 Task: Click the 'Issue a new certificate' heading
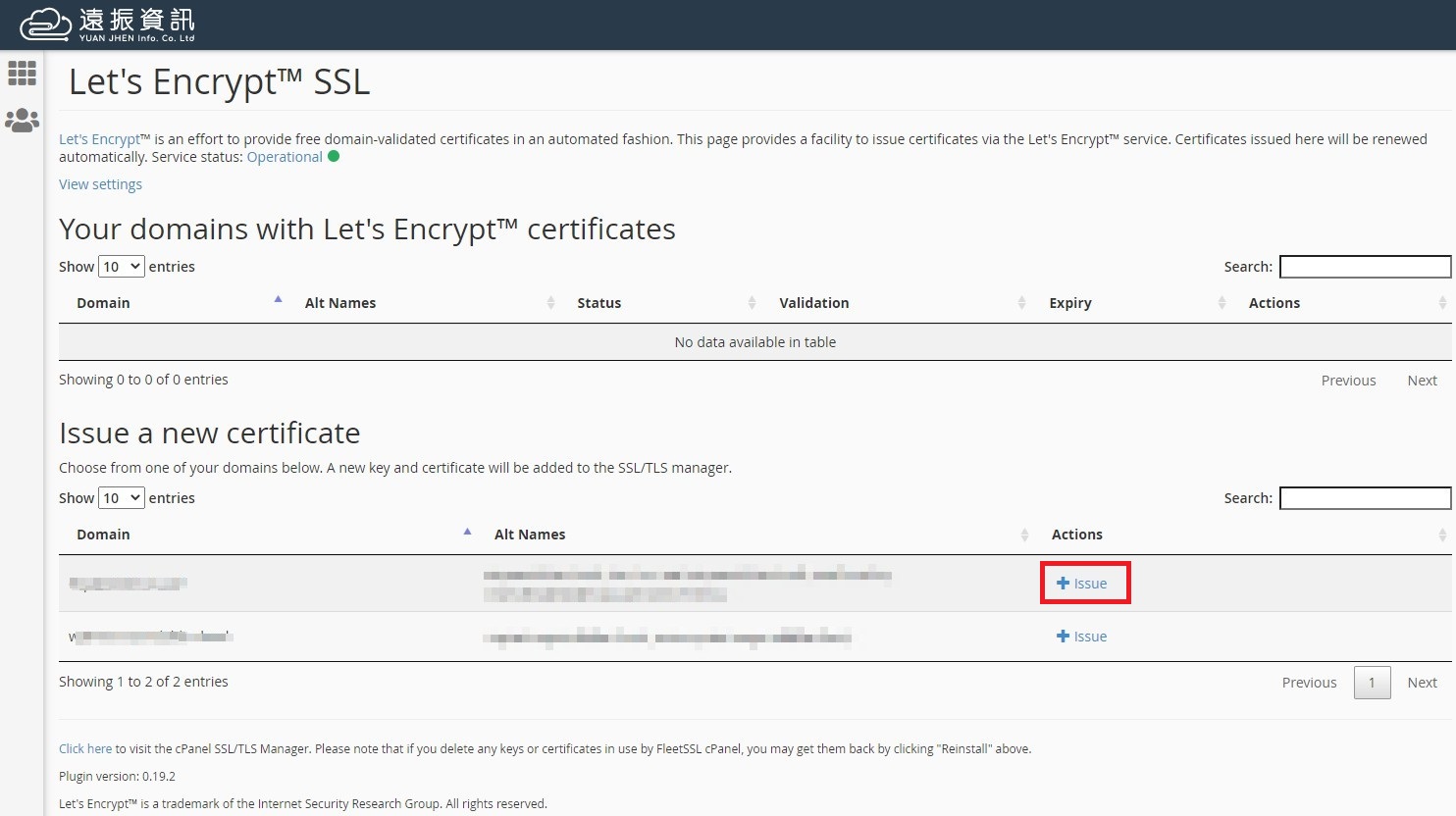click(x=209, y=433)
